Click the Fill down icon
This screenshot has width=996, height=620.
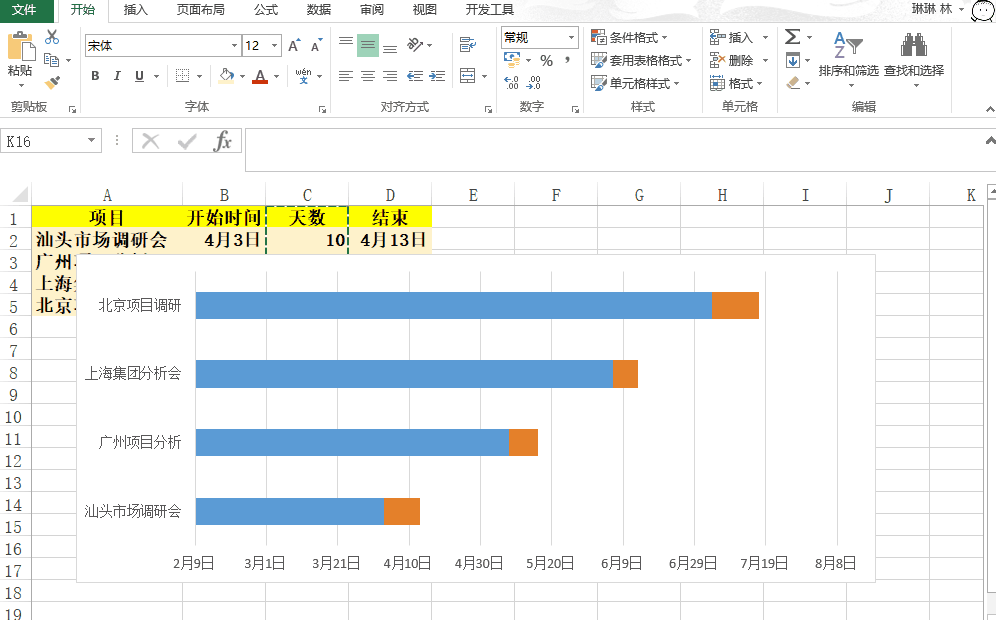793,60
